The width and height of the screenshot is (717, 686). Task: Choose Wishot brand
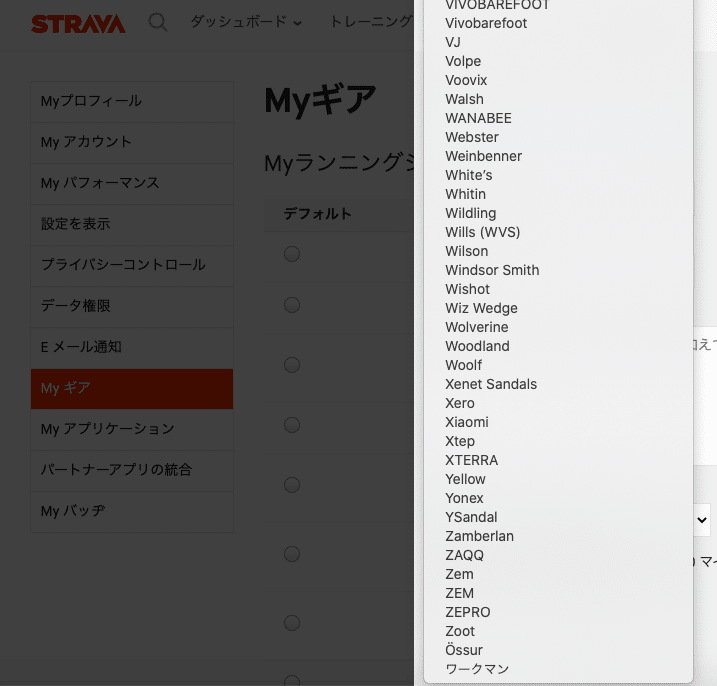tap(558, 289)
